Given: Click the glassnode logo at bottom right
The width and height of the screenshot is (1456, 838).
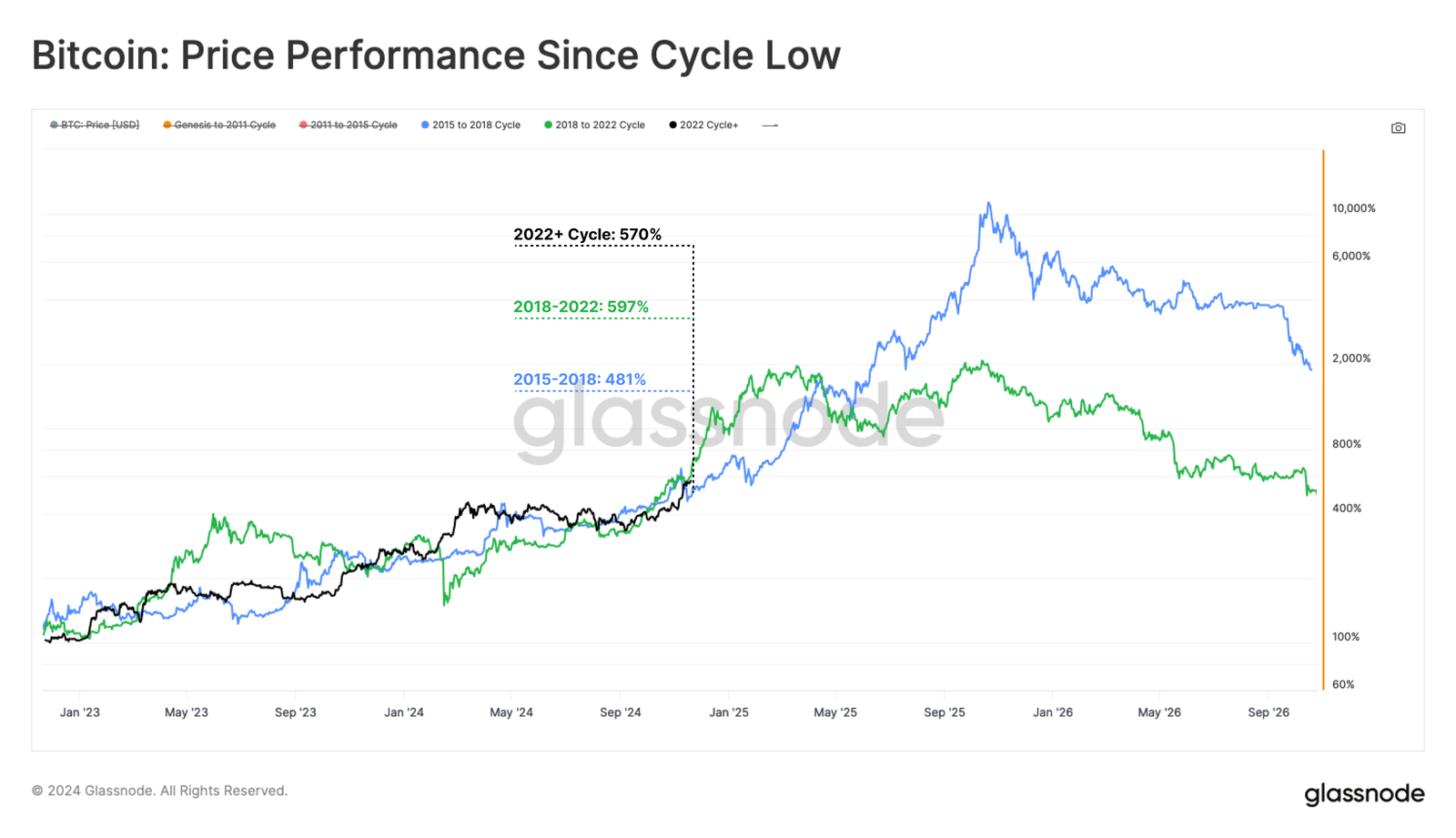Looking at the screenshot, I should (x=1364, y=793).
